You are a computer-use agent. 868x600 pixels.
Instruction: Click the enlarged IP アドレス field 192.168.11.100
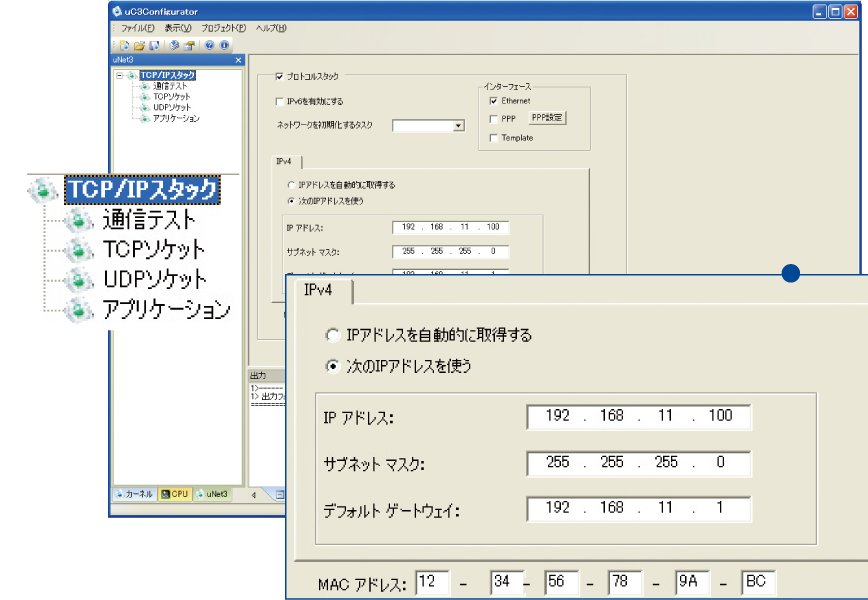[x=639, y=416]
